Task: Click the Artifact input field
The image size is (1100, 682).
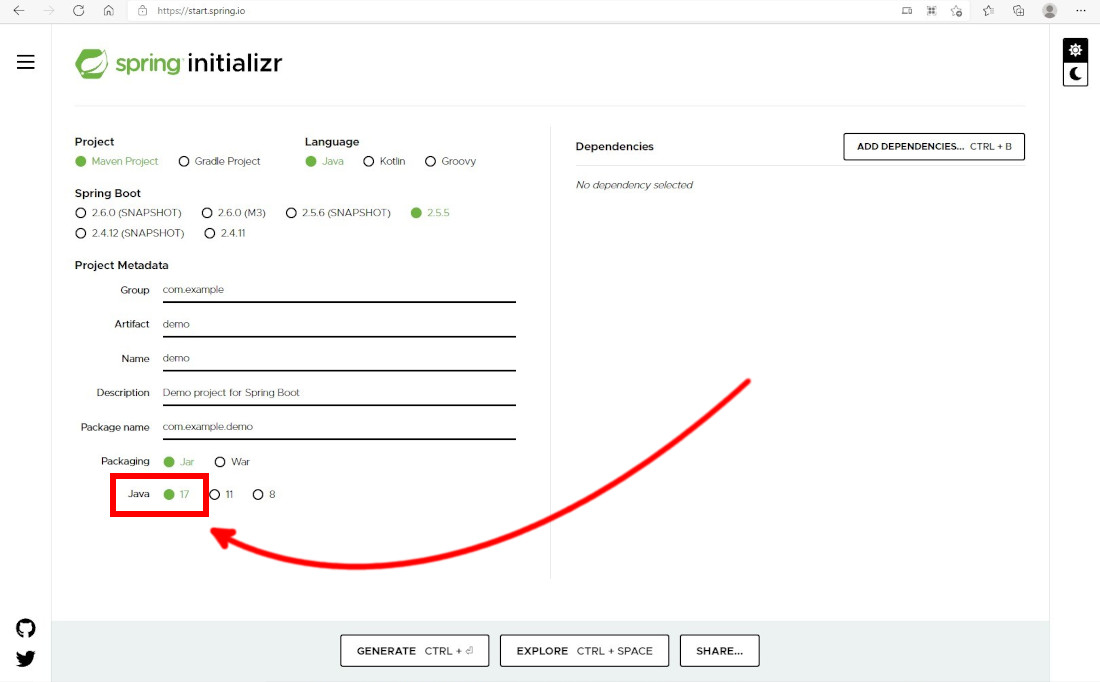Action: tap(337, 324)
